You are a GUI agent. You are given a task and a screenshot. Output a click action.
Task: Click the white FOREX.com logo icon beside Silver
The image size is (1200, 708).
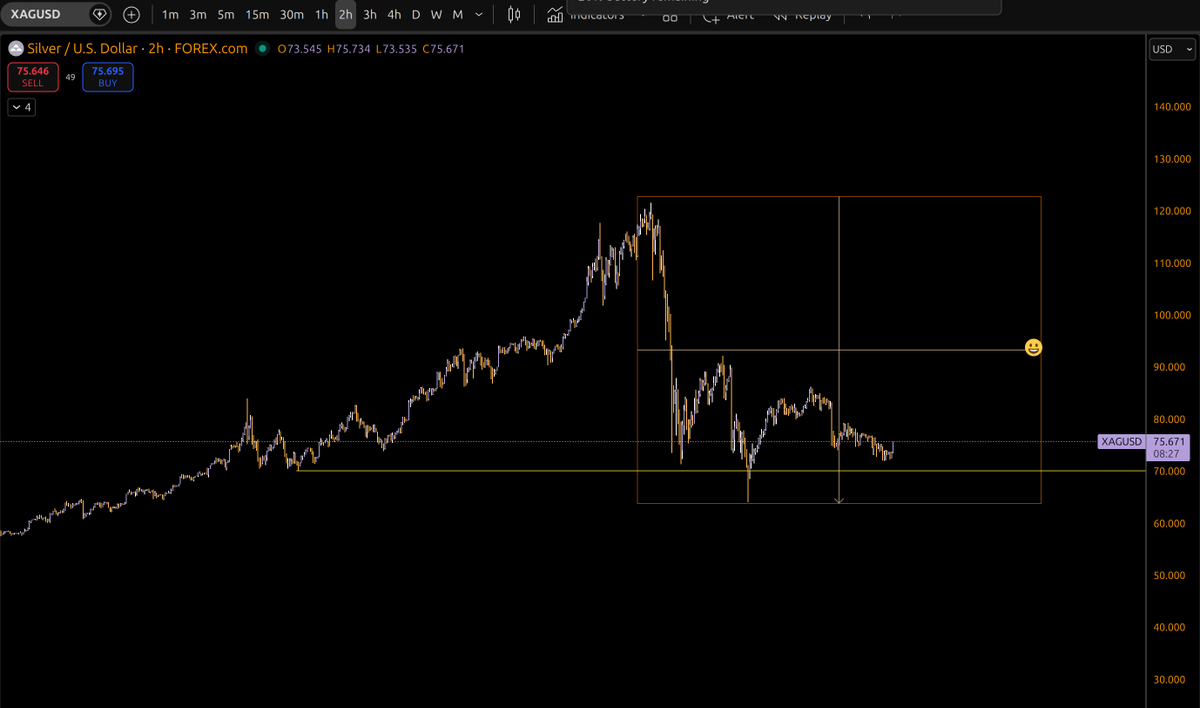pos(15,48)
